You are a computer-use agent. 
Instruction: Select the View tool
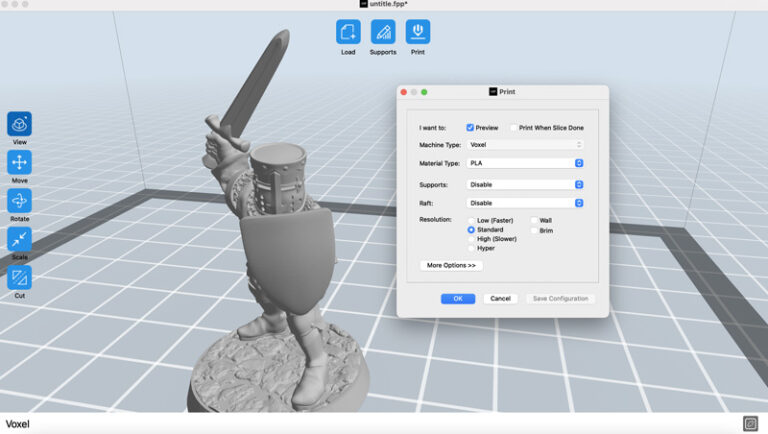tap(19, 124)
